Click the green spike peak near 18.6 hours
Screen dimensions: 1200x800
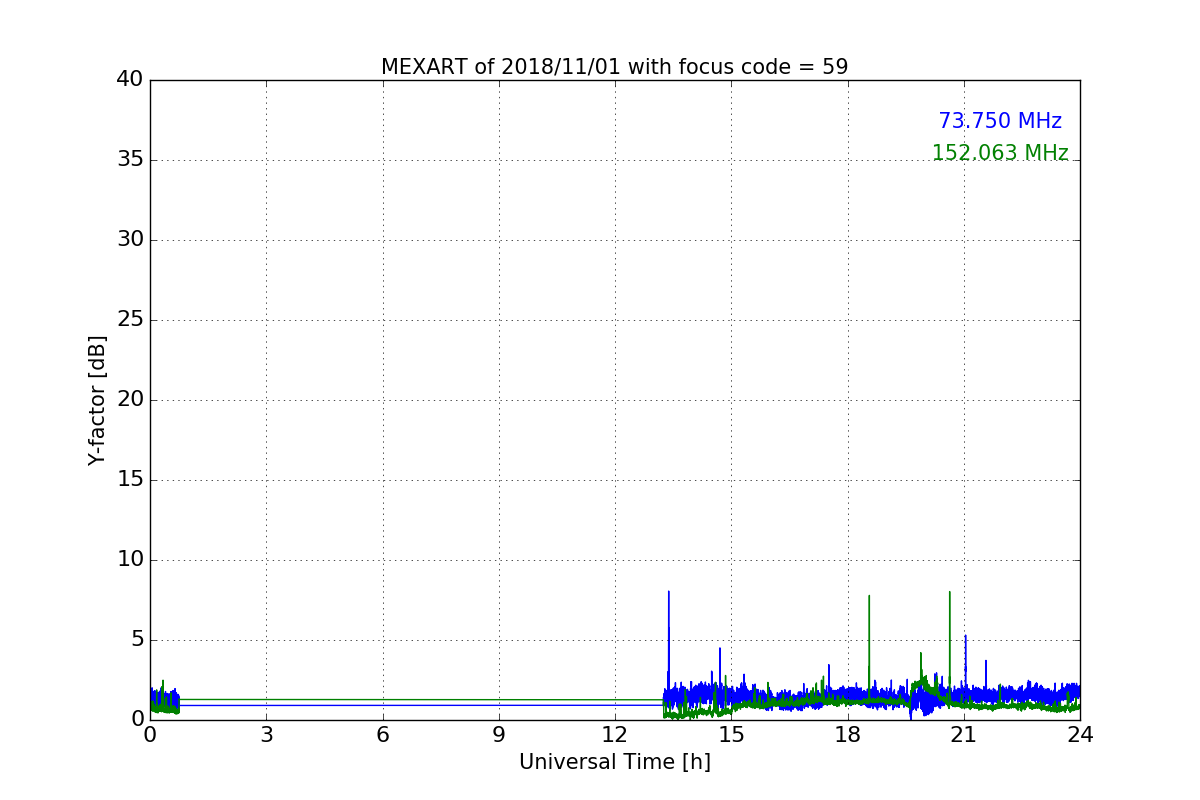(869, 596)
